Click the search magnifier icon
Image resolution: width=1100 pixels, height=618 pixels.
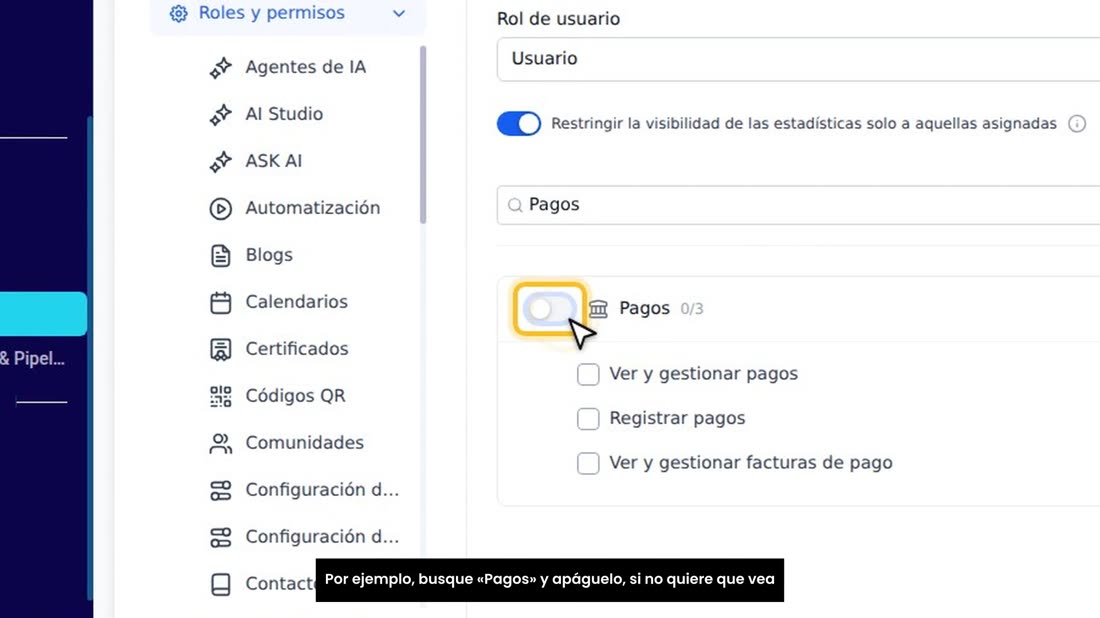click(515, 205)
